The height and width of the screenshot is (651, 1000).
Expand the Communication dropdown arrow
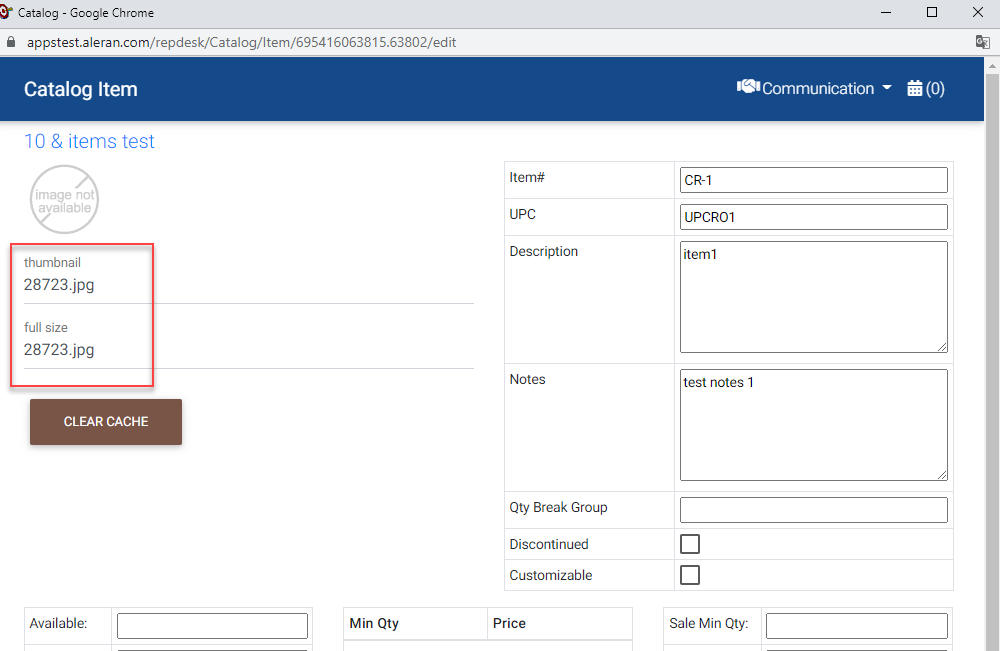tap(887, 87)
